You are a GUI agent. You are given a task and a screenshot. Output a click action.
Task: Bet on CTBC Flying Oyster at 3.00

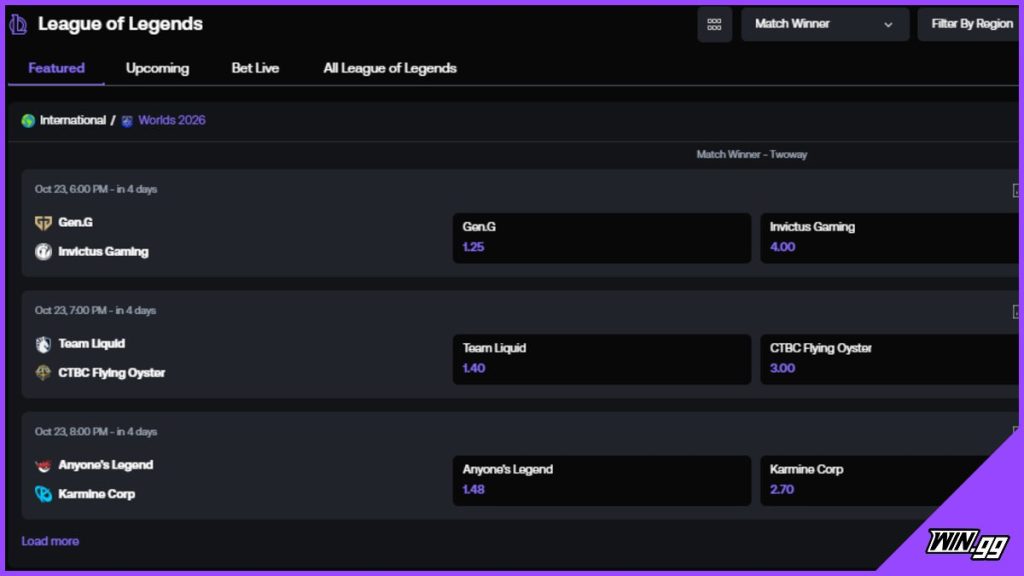tap(889, 359)
